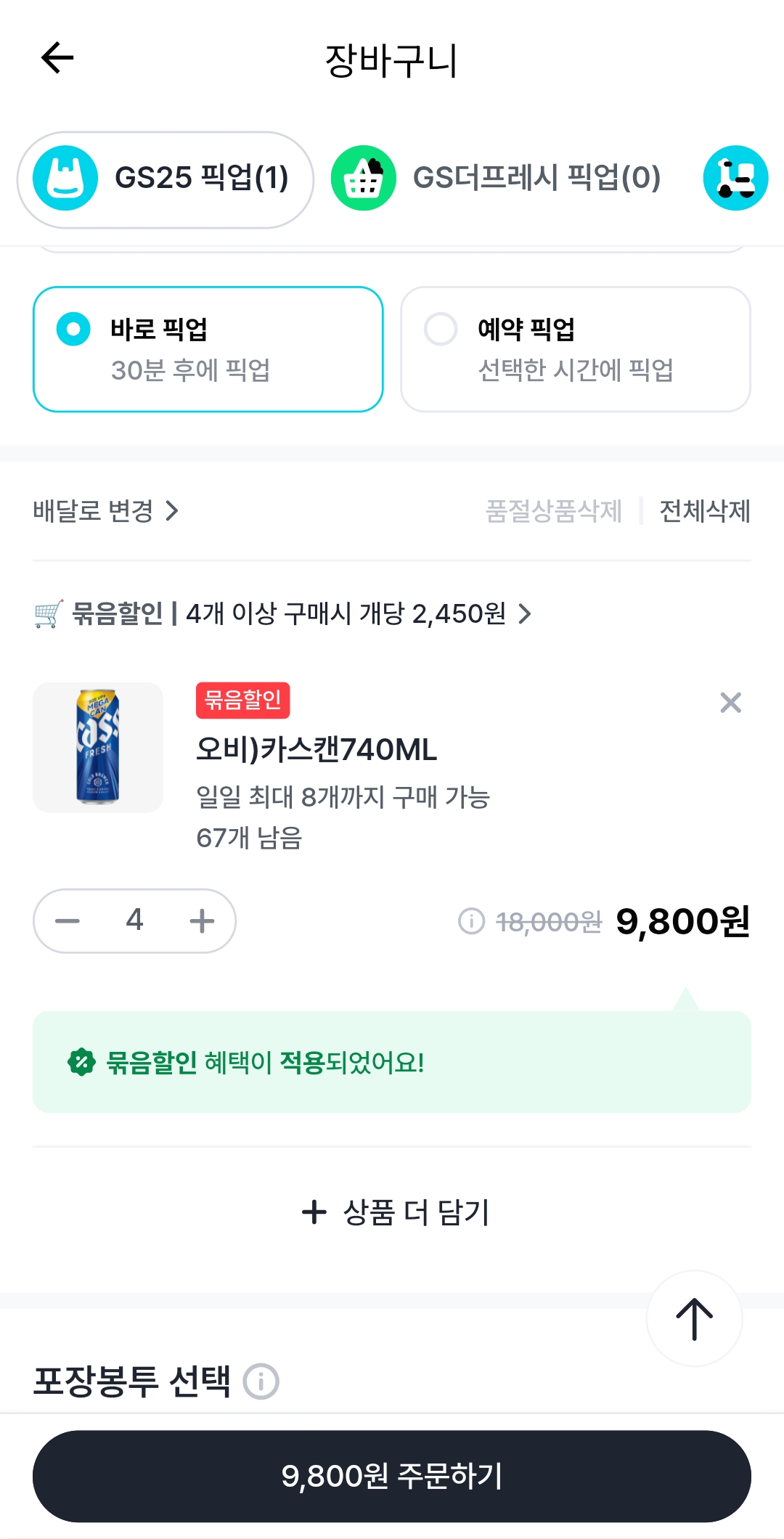Tap the GS The Fresh basket icon
784x1539 pixels.
click(x=363, y=179)
